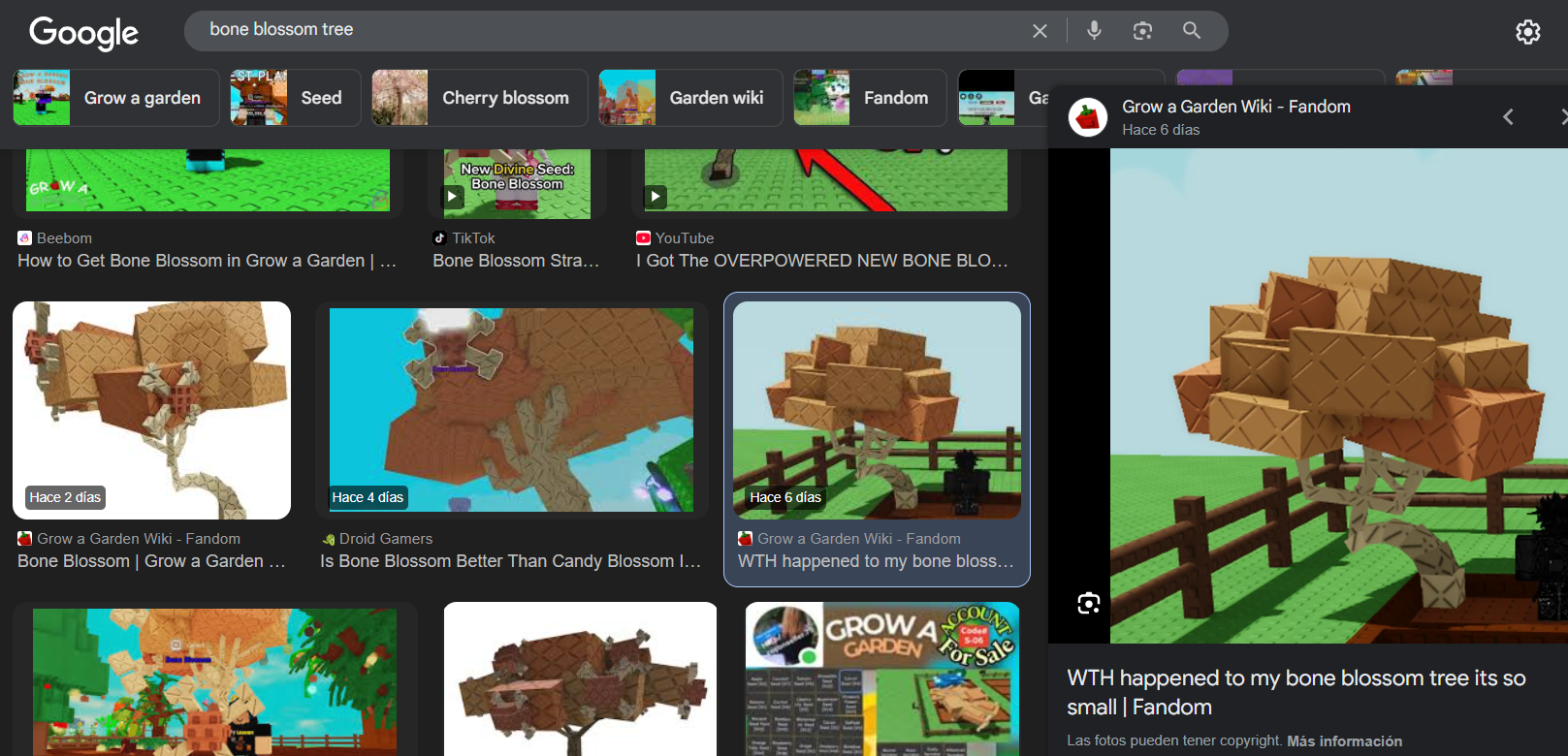The height and width of the screenshot is (756, 1568).
Task: Click the Grow a Garden Wiki favicon in preview panel
Action: [1088, 117]
